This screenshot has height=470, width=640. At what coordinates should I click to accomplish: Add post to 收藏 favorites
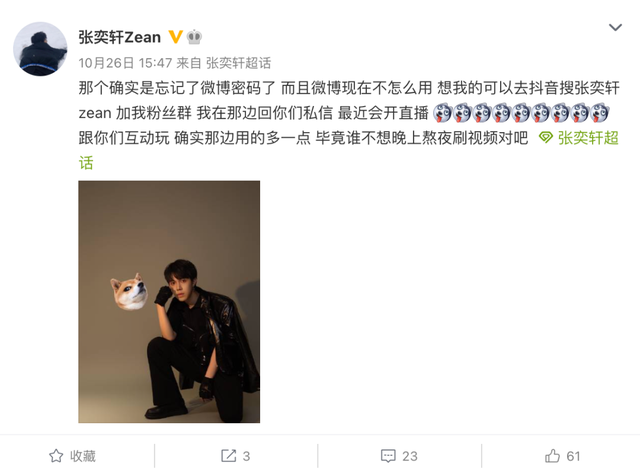(73, 456)
